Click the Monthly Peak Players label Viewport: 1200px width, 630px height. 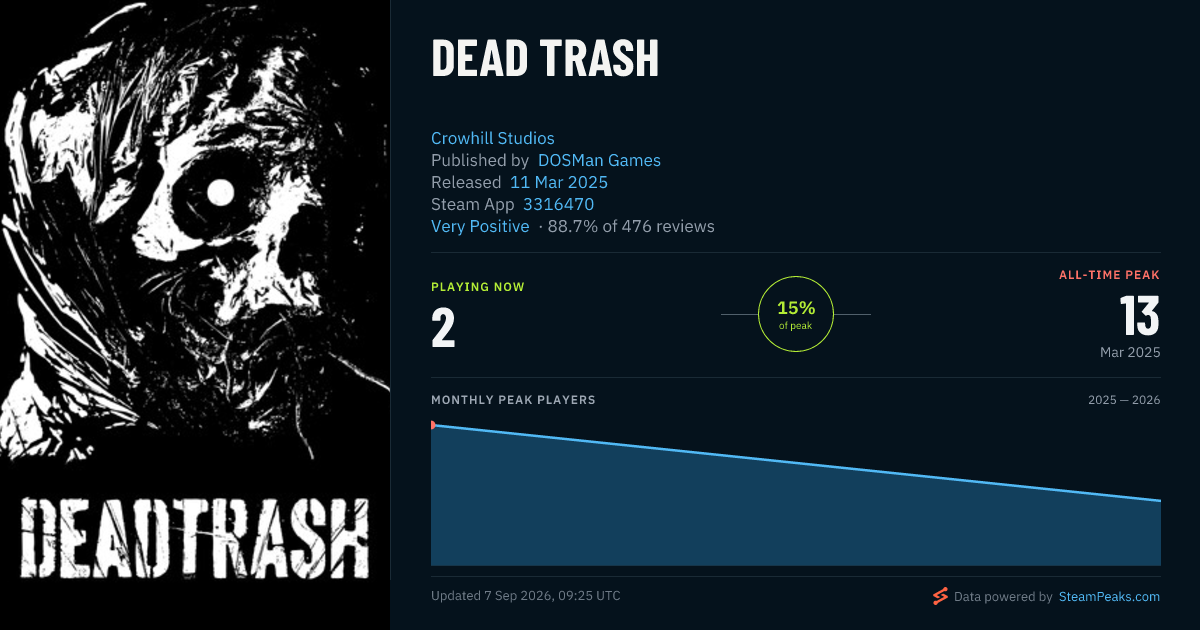(x=513, y=400)
